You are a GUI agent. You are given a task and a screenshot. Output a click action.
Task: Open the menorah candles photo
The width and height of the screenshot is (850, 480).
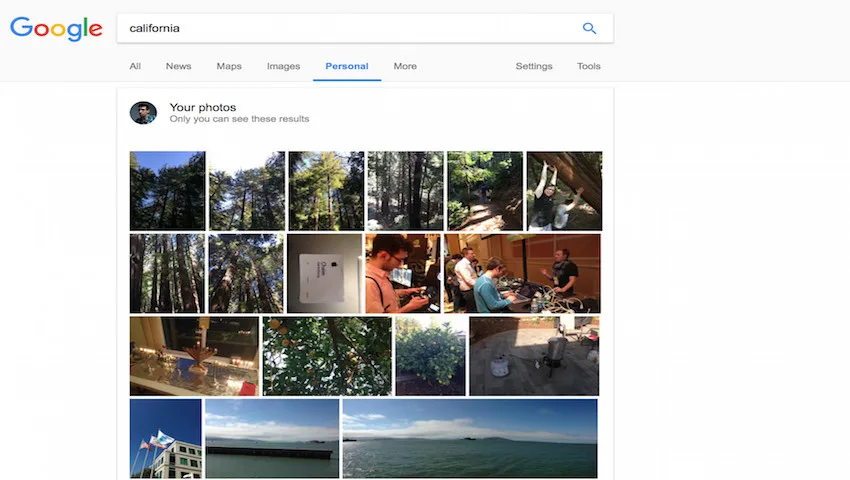click(195, 356)
